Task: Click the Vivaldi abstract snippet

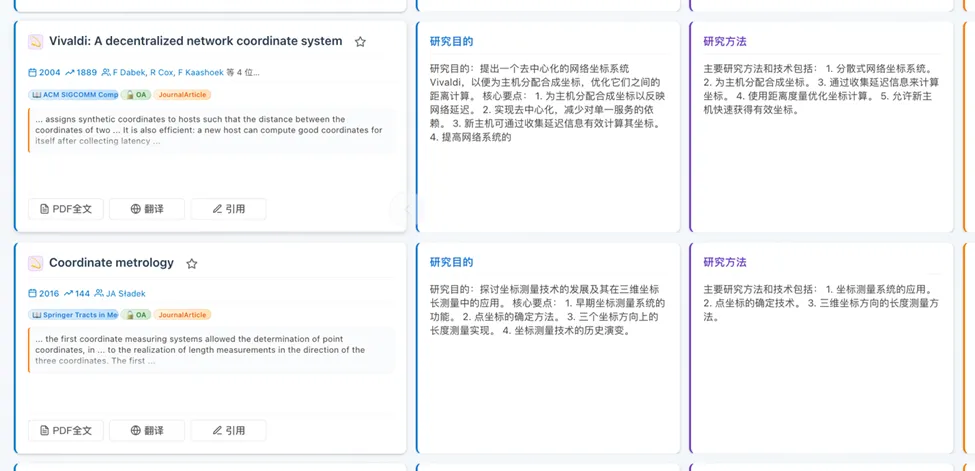Action: tap(211, 130)
